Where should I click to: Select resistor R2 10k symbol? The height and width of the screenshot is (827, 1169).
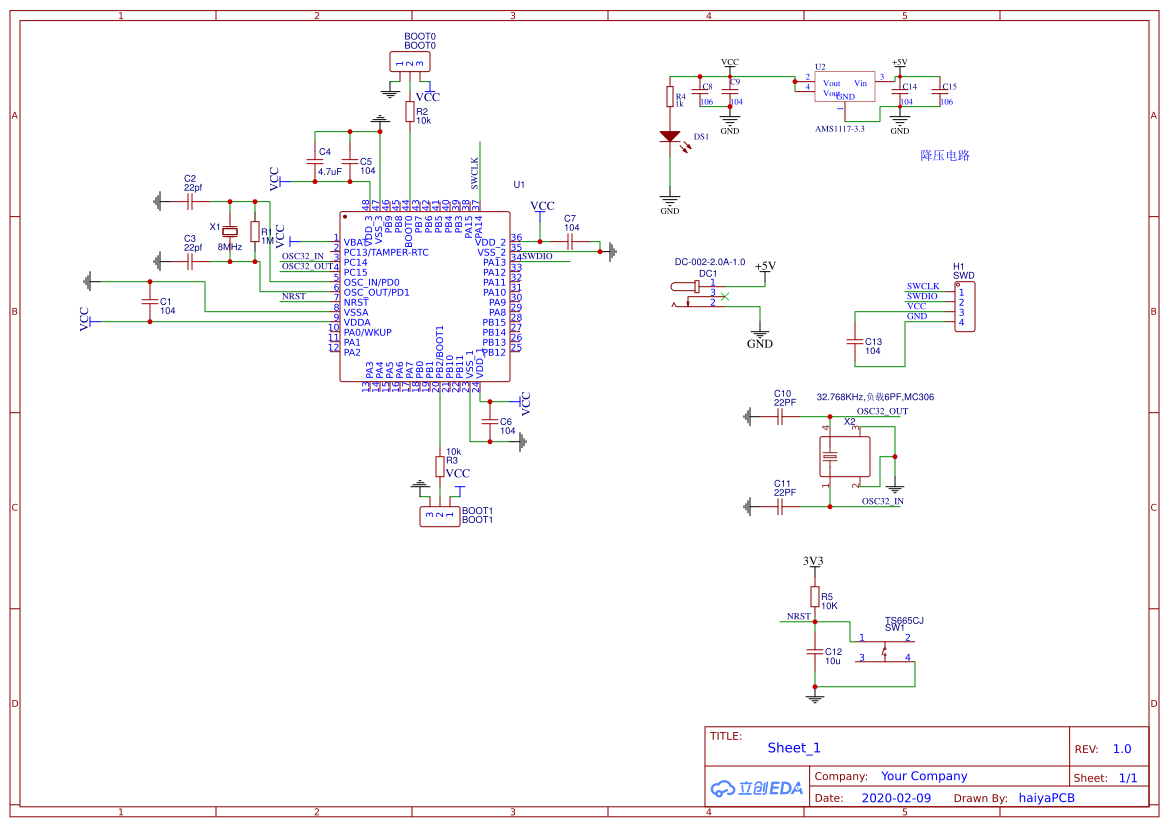click(x=409, y=112)
